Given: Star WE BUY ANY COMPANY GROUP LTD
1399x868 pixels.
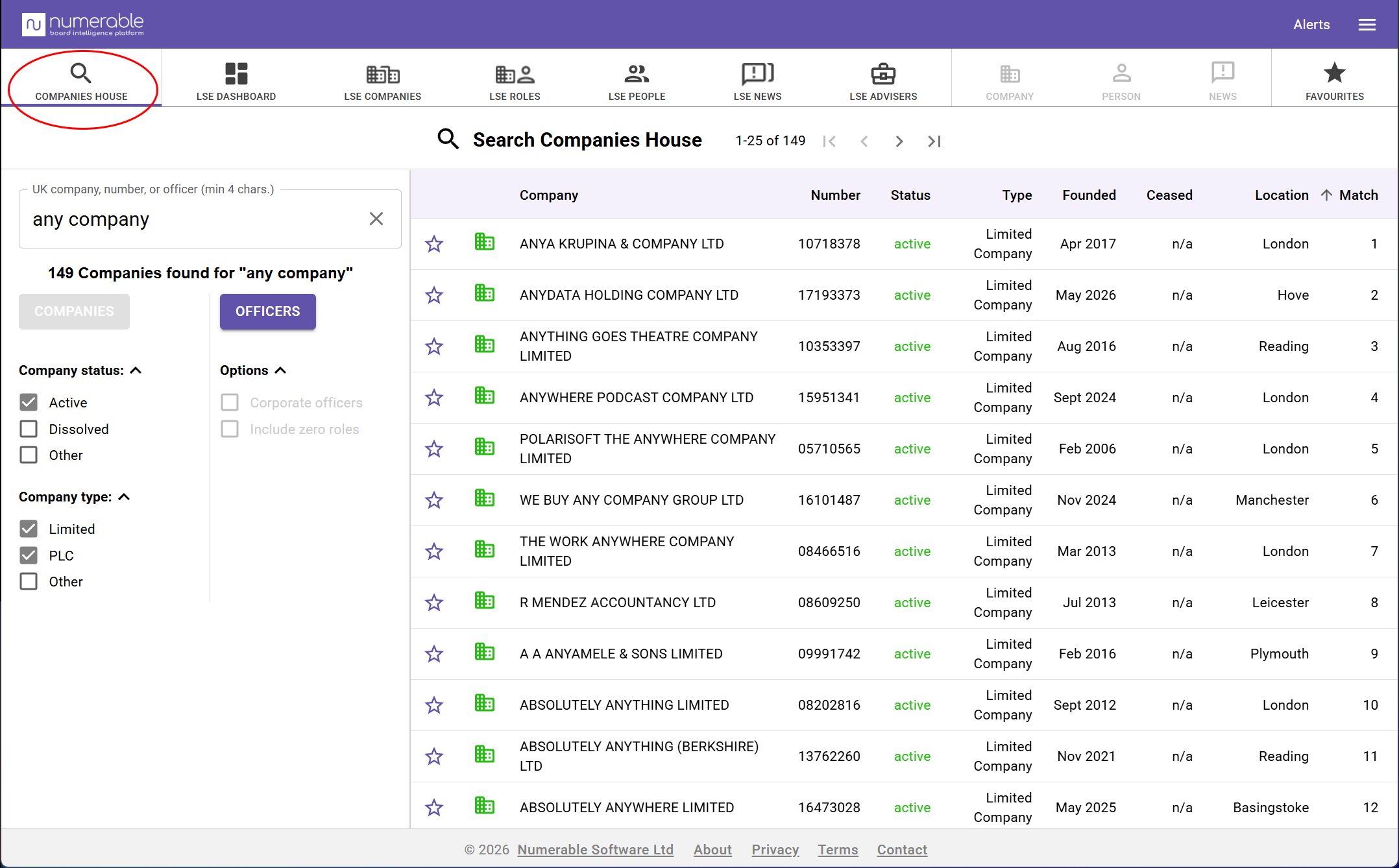Looking at the screenshot, I should click(434, 500).
